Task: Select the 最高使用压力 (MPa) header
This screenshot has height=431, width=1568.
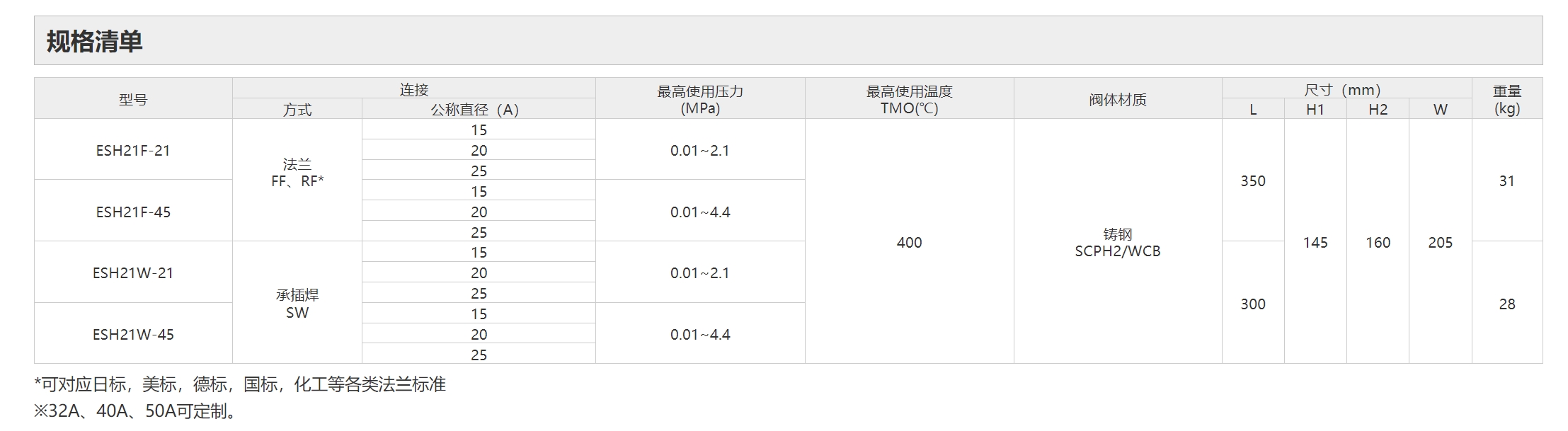Action: tap(700, 100)
